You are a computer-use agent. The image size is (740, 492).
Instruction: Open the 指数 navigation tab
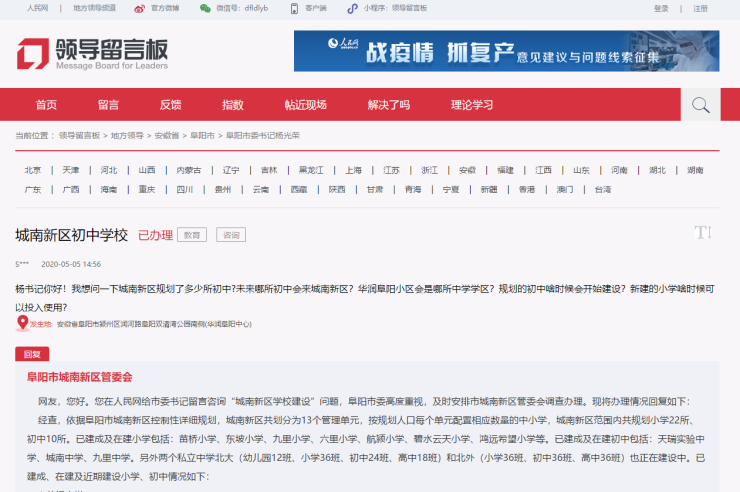point(233,105)
